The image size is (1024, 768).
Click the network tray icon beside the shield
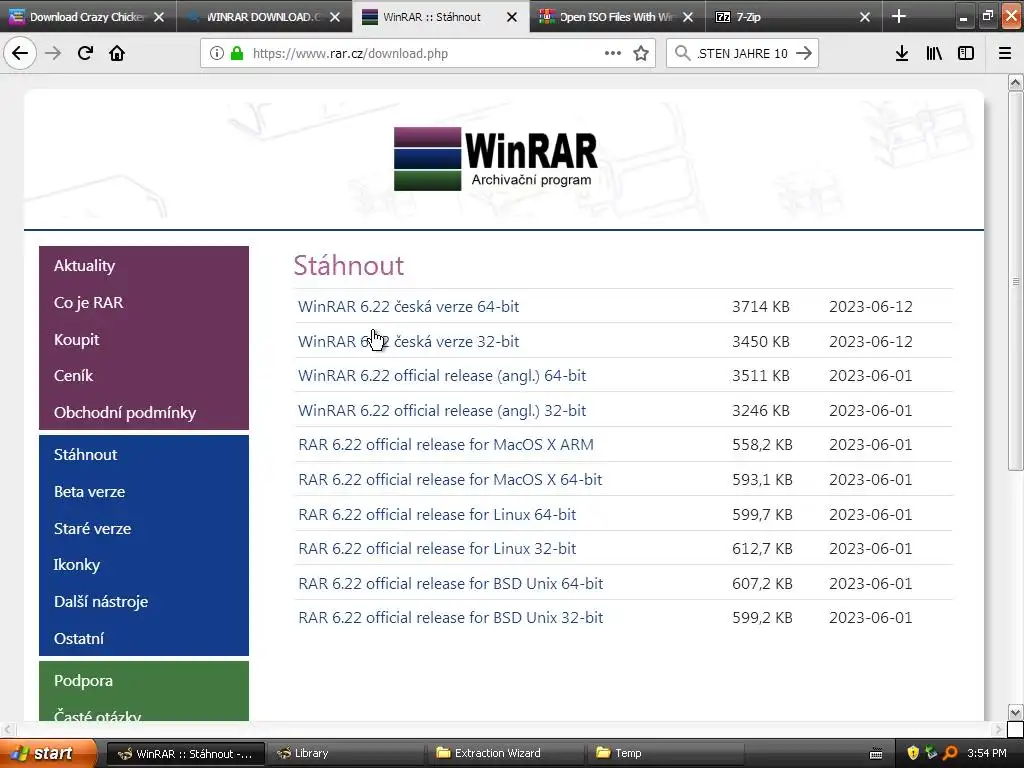tap(931, 753)
